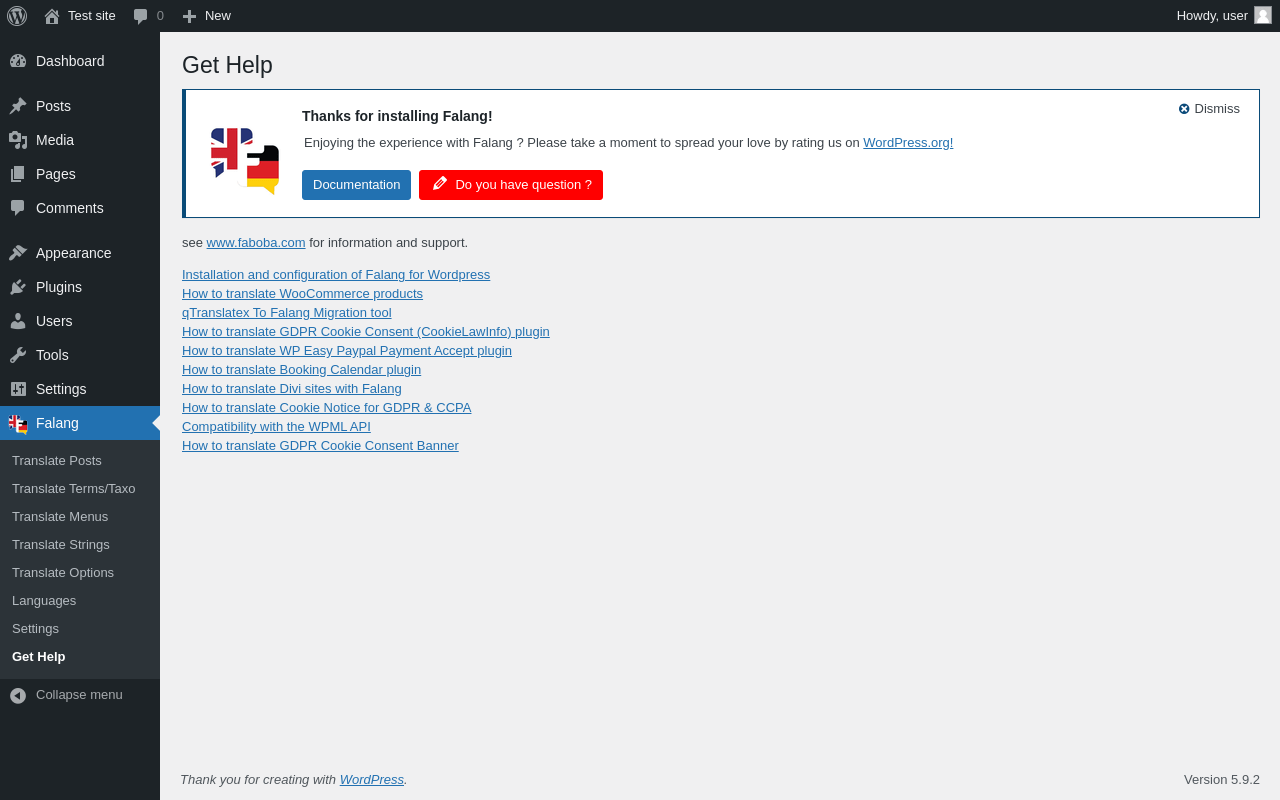Click the Pages icon in sidebar
This screenshot has width=1280, height=800.
(x=18, y=174)
